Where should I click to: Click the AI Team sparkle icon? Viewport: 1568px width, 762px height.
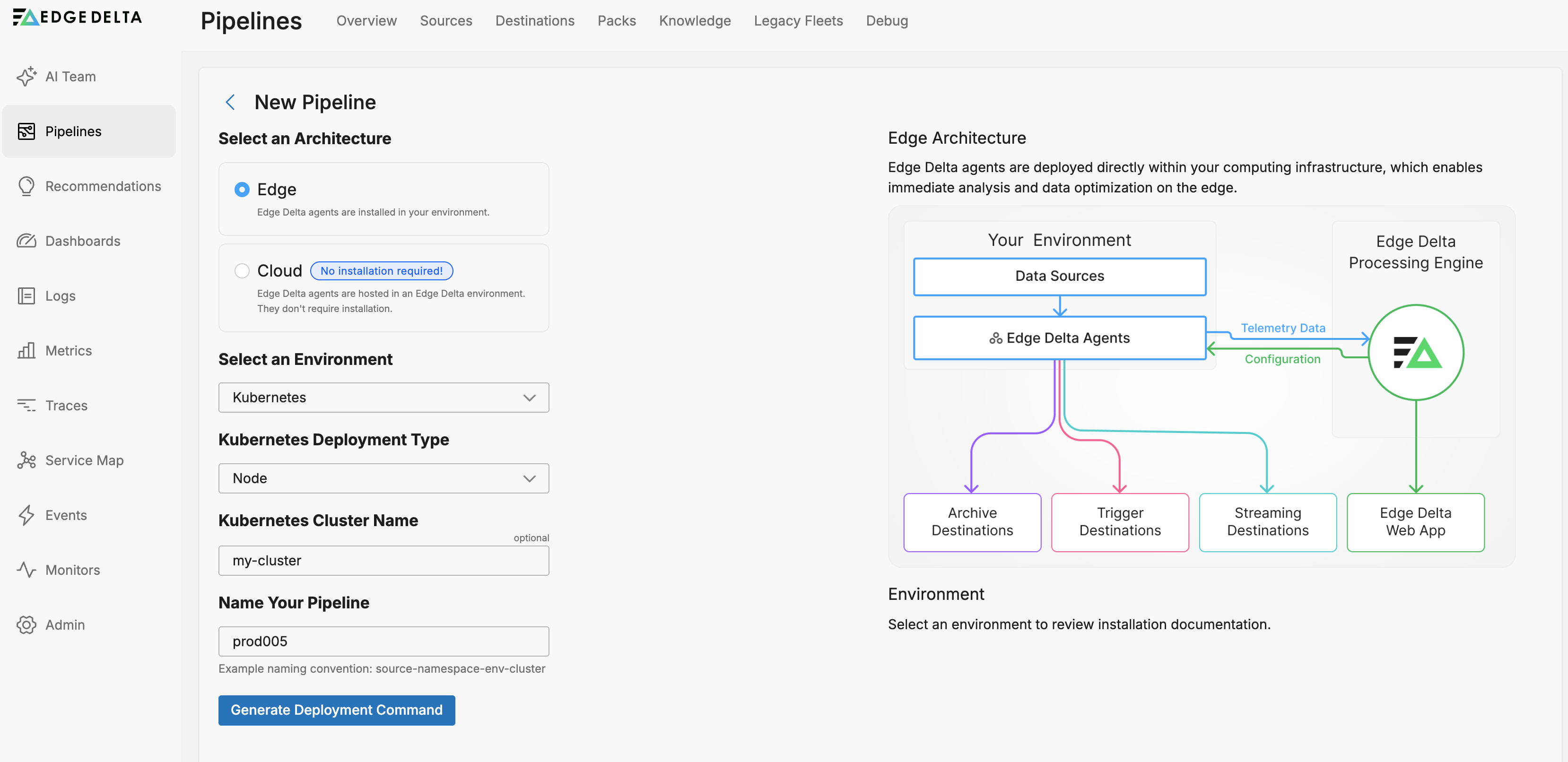click(x=26, y=77)
